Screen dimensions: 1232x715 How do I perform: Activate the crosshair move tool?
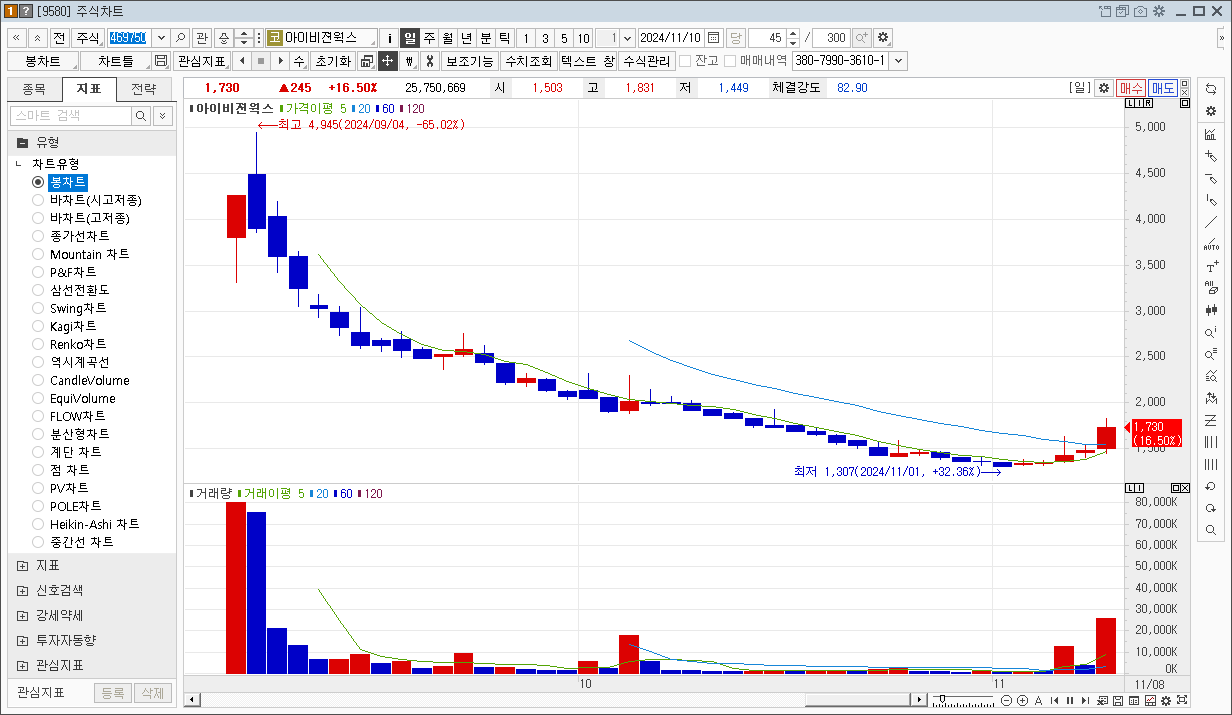tap(387, 61)
